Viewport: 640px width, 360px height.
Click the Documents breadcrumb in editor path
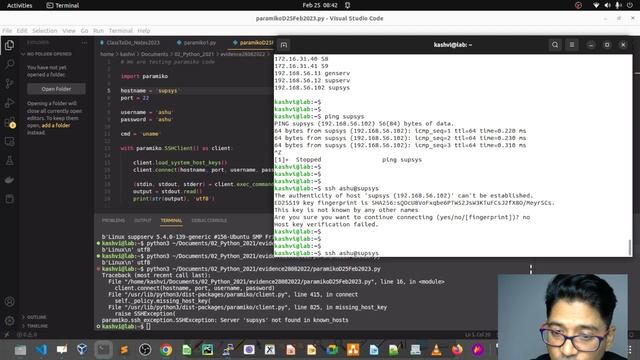(x=154, y=54)
